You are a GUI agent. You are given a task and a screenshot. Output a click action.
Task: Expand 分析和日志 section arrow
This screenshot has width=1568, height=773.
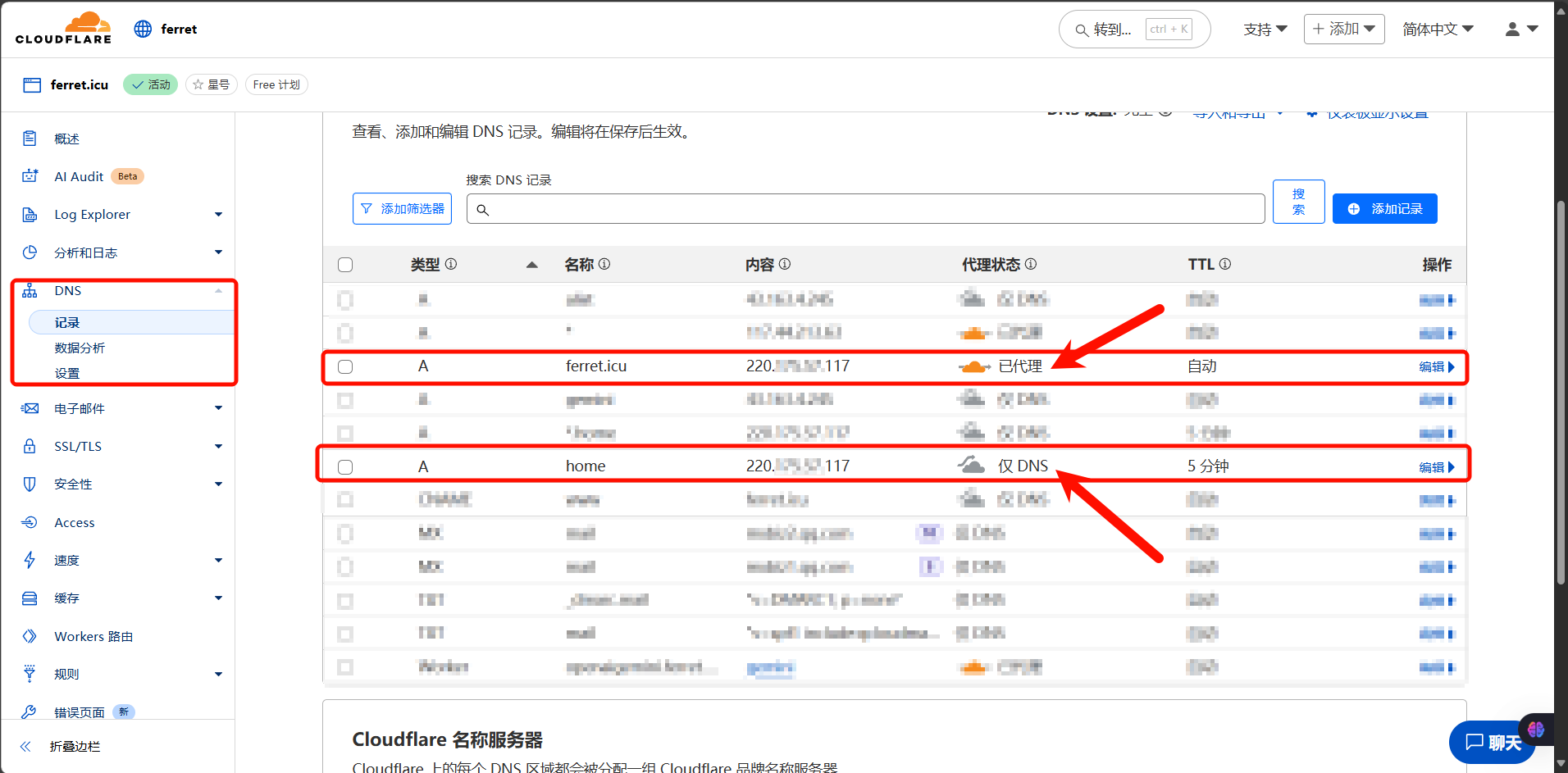[x=218, y=252]
